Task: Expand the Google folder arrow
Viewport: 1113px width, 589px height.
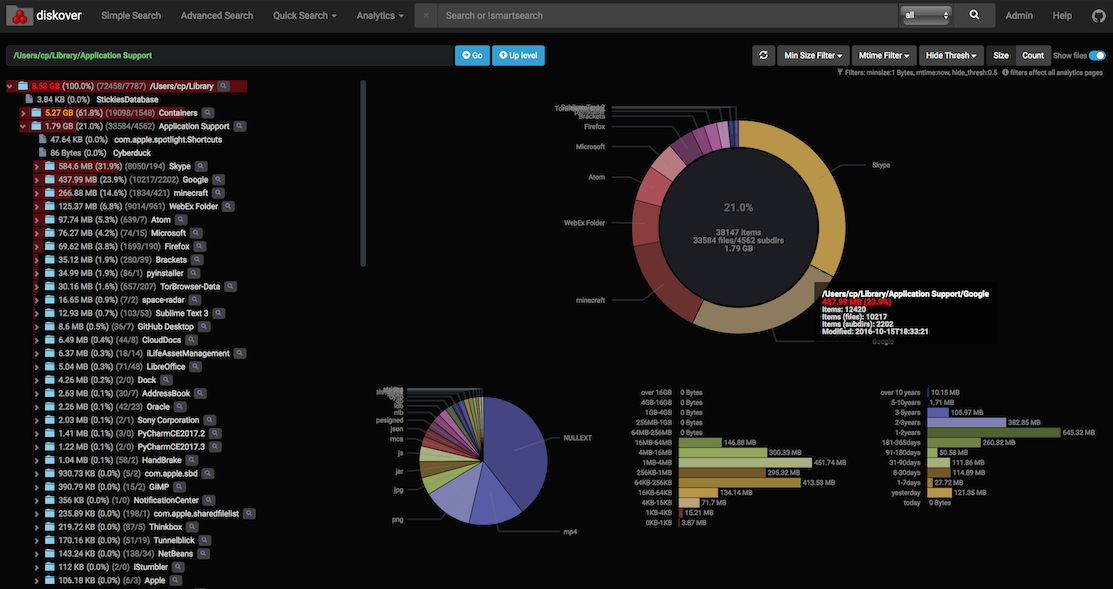Action: coord(36,180)
